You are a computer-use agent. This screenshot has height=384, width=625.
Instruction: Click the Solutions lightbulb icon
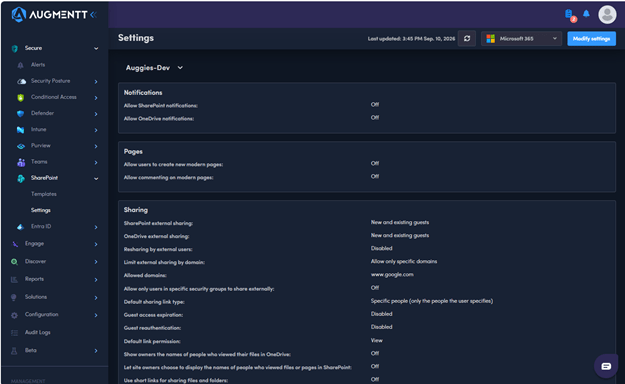tap(14, 297)
